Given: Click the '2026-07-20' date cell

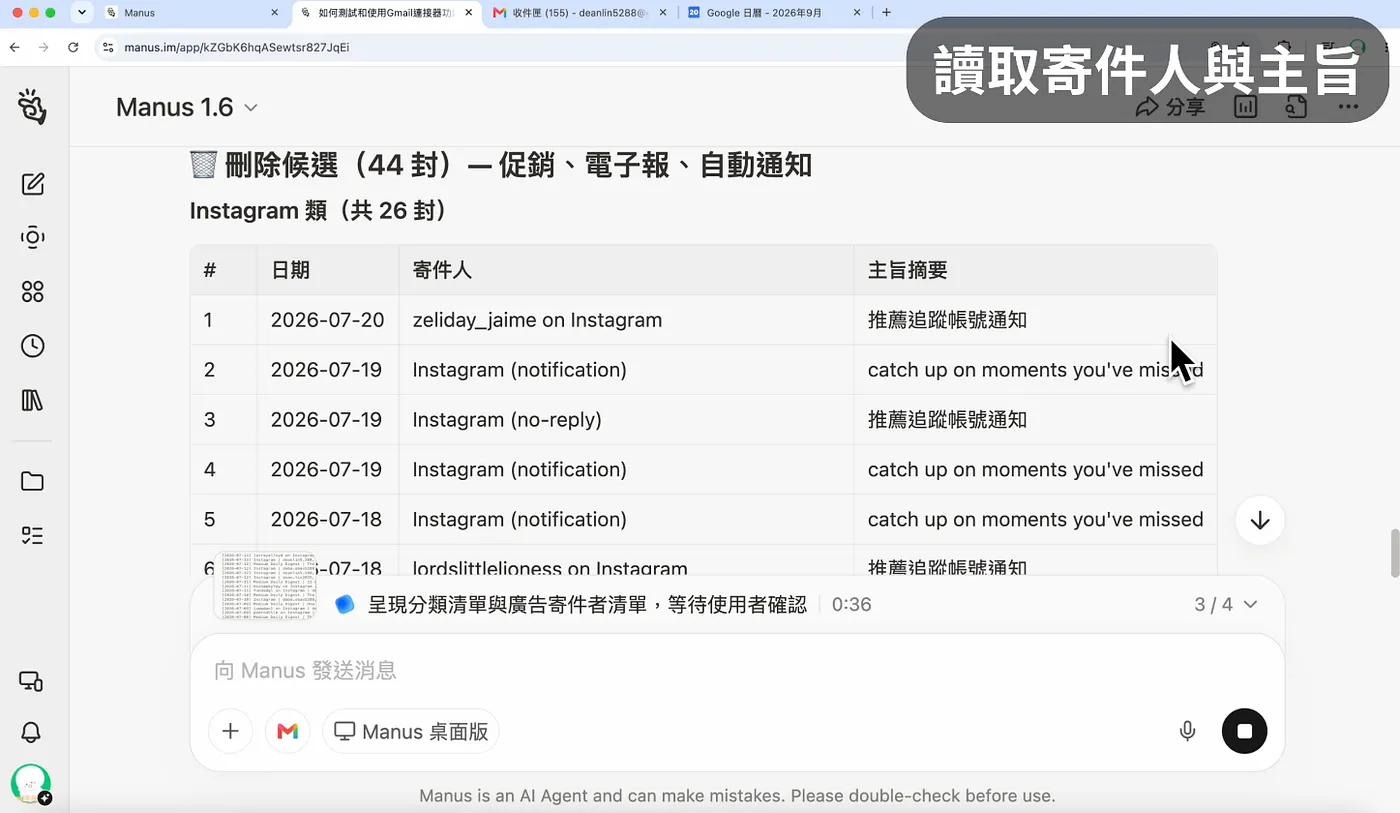Looking at the screenshot, I should (327, 320).
